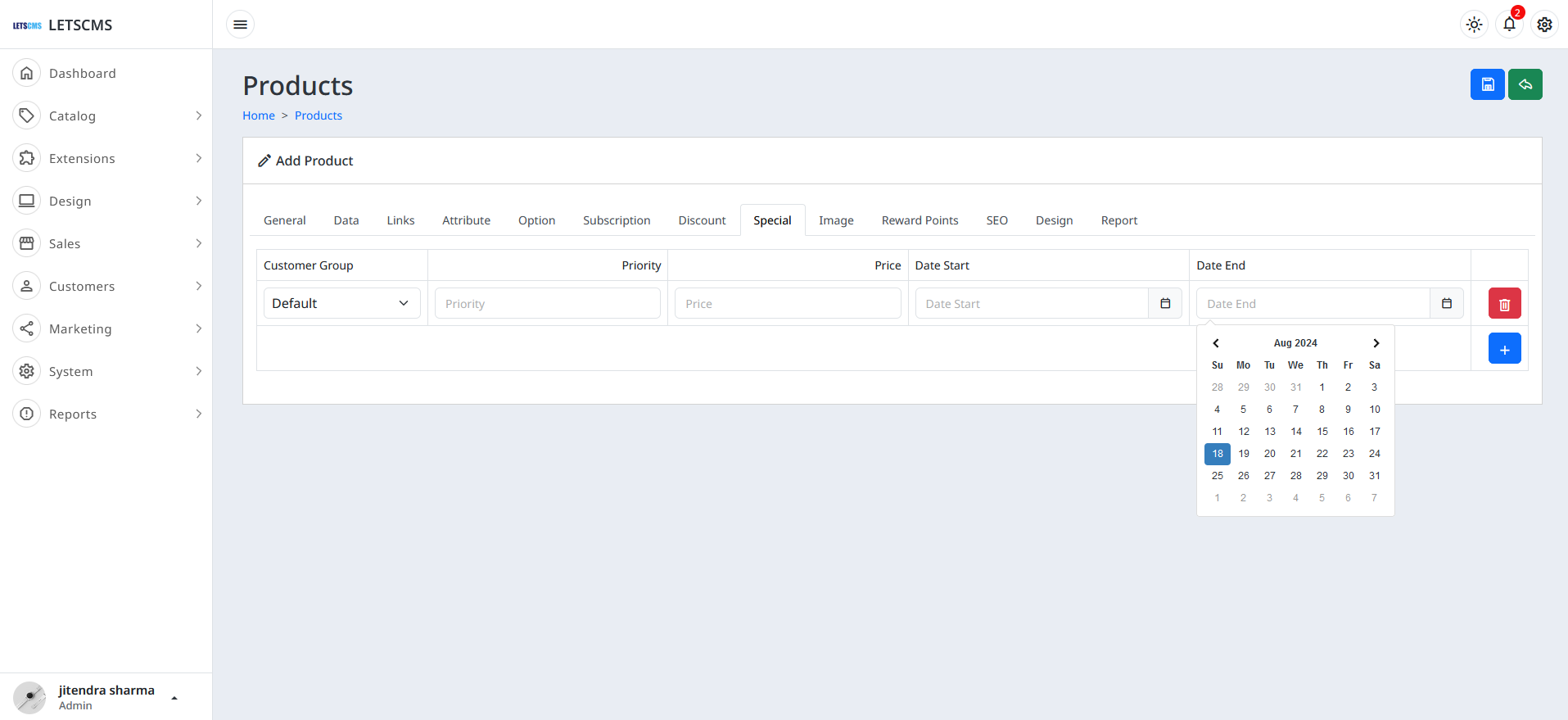Open the settings gear in header
Viewport: 1568px width, 720px height.
pos(1544,25)
